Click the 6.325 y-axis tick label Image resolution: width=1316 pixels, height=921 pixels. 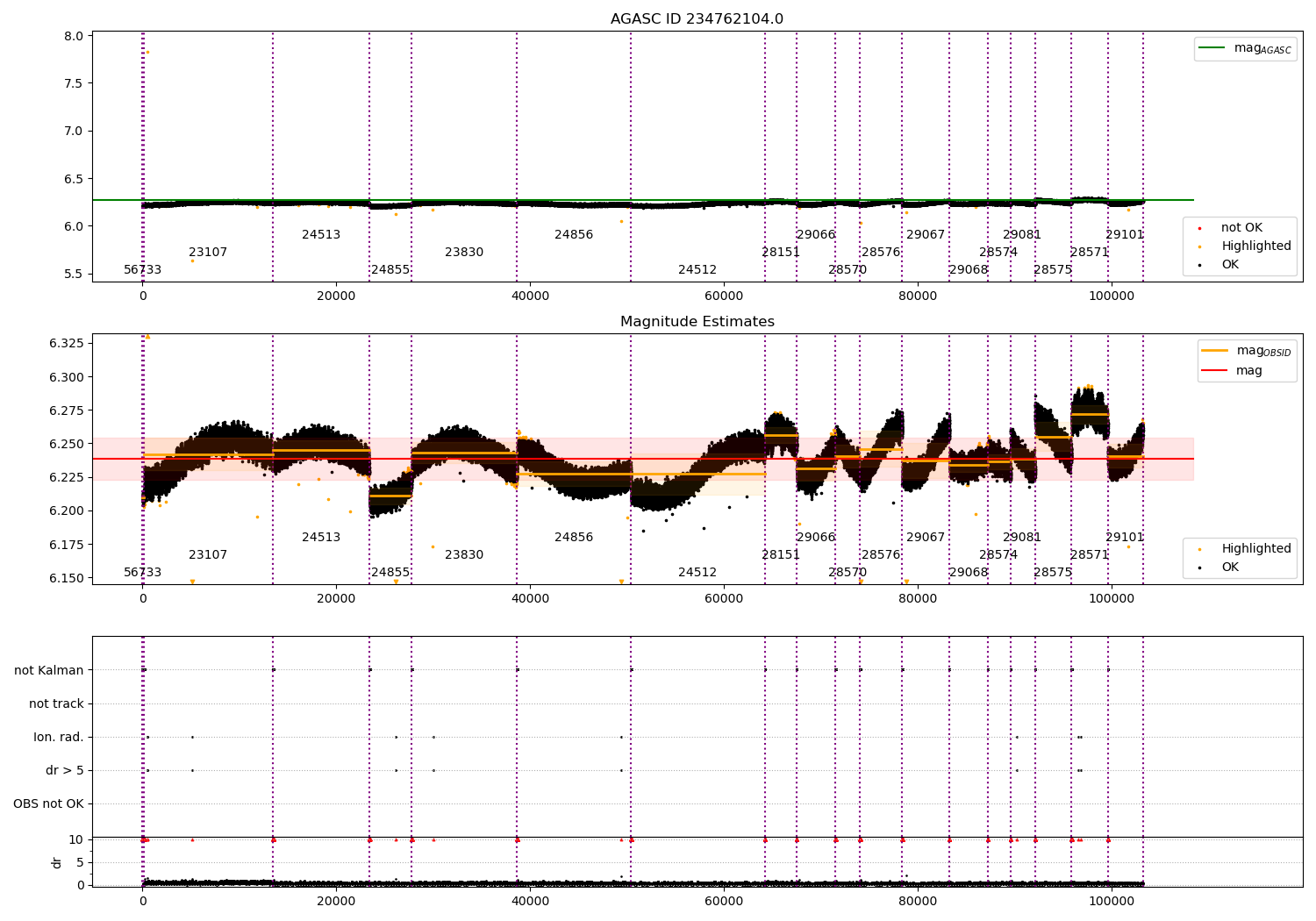coord(67,343)
